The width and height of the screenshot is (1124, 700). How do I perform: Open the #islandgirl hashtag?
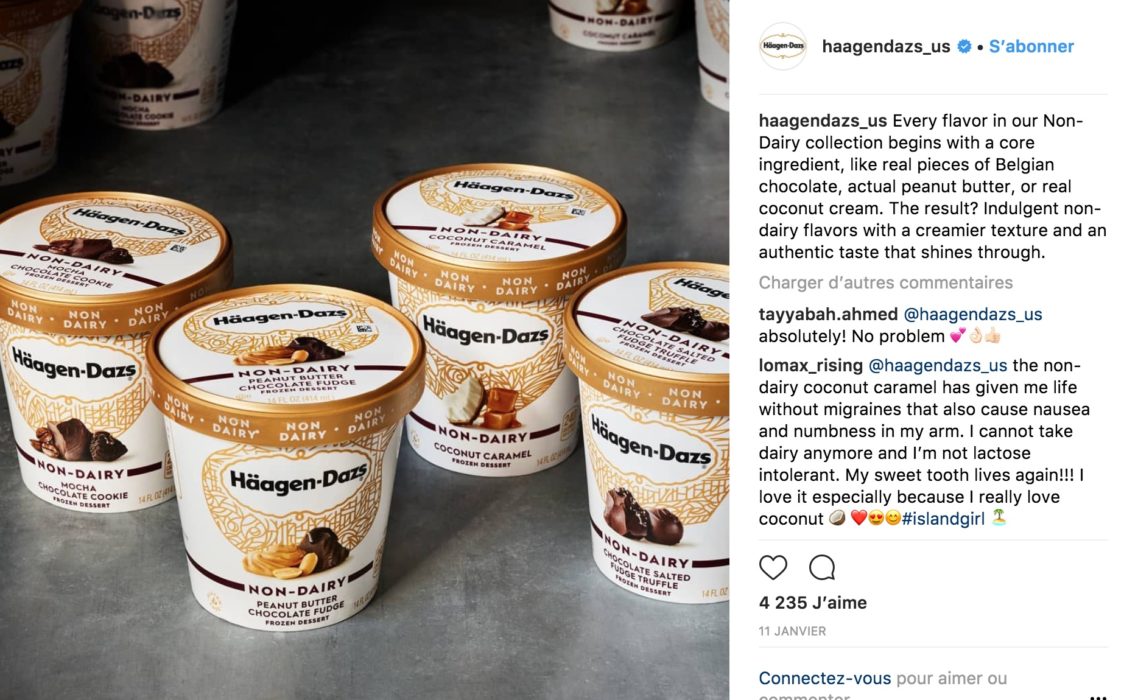(x=943, y=519)
